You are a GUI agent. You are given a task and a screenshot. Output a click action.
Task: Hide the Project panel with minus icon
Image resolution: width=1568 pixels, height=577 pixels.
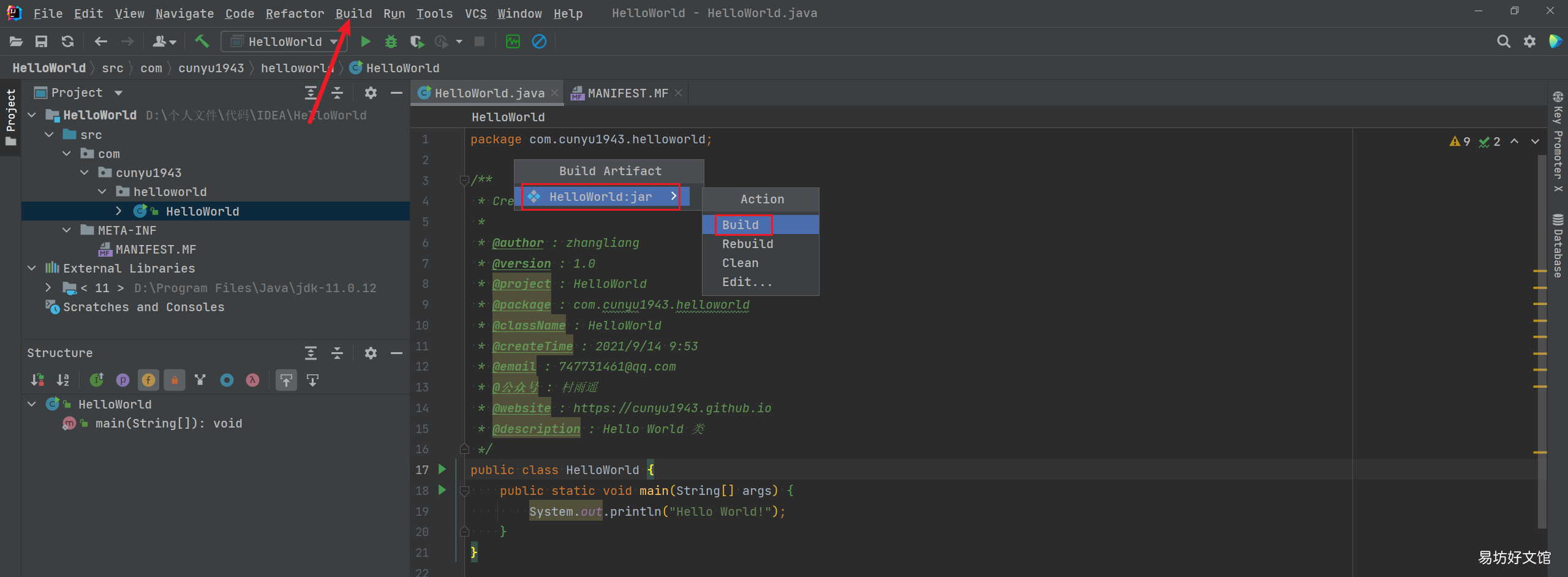click(396, 92)
